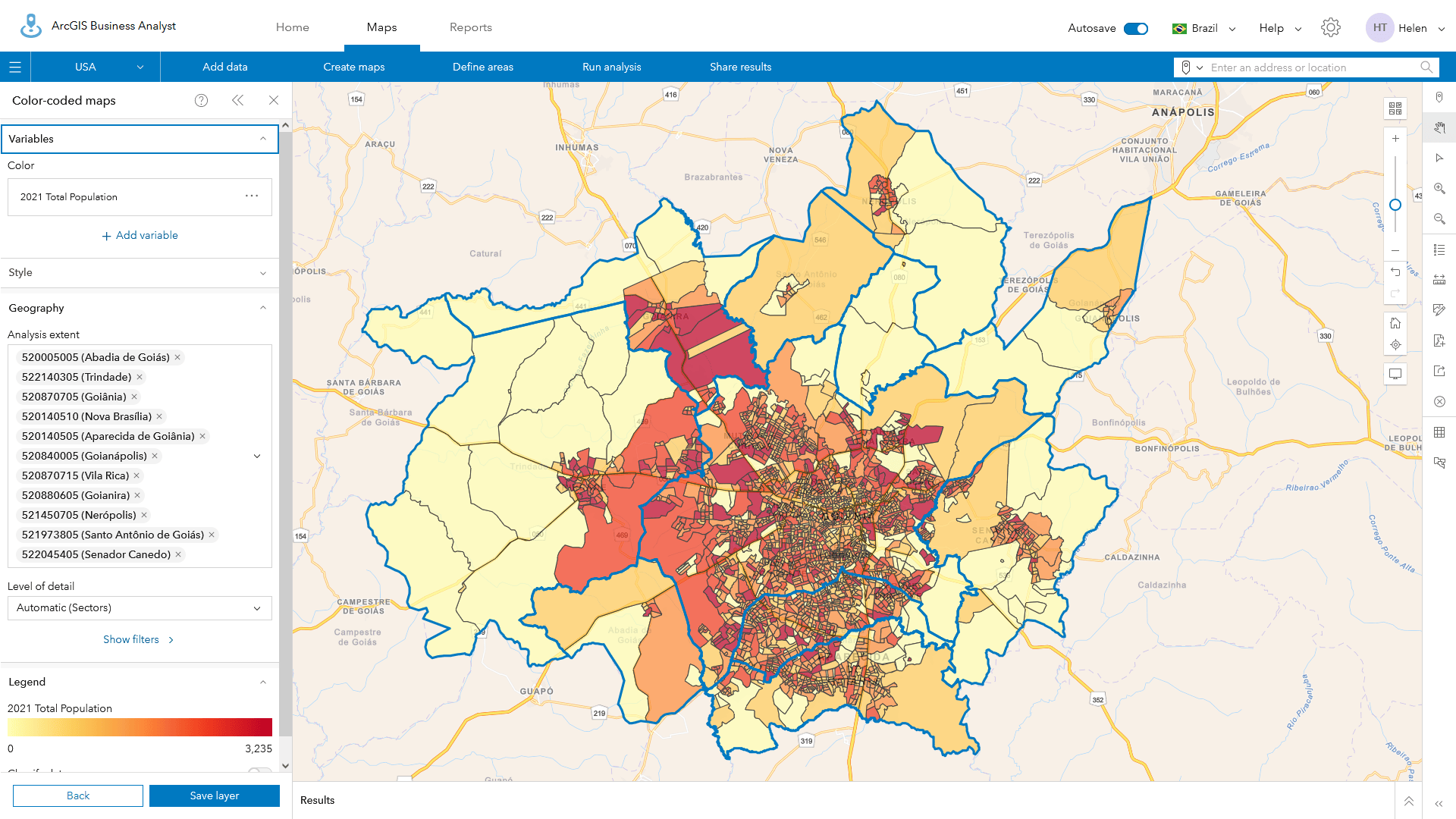Click the basemap gallery icon

[1395, 108]
